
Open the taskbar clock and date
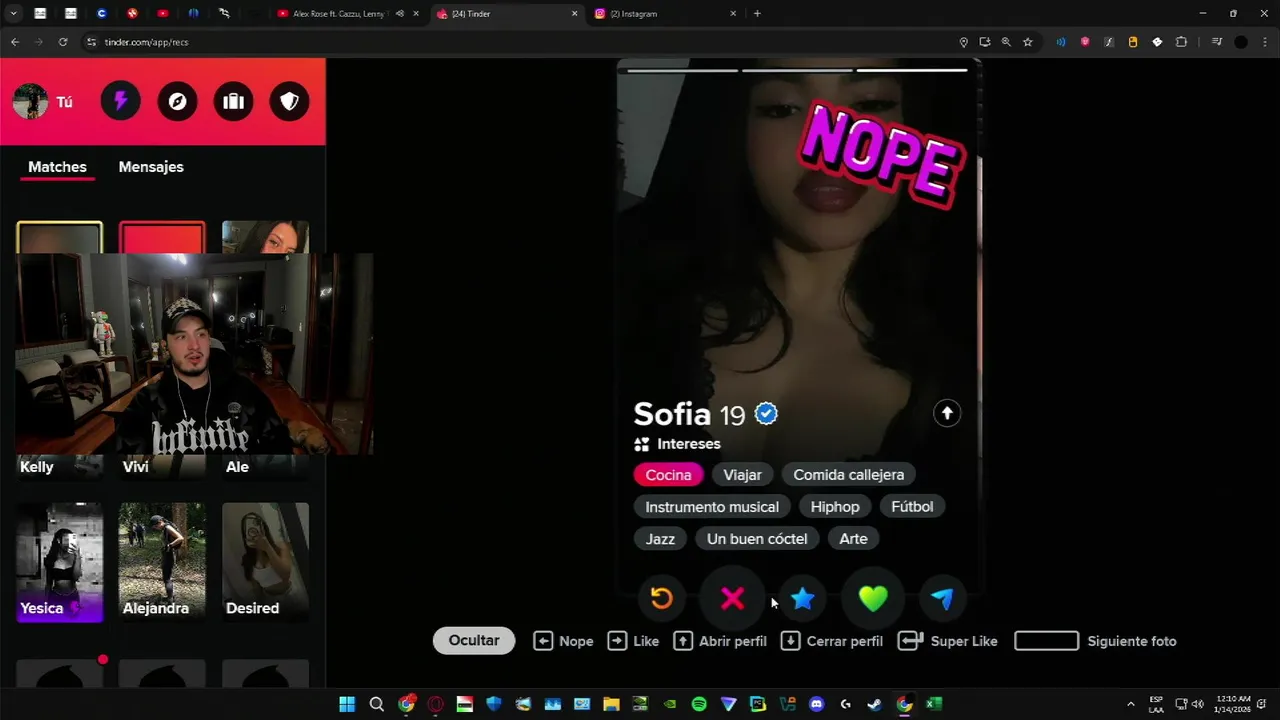(x=1232, y=704)
